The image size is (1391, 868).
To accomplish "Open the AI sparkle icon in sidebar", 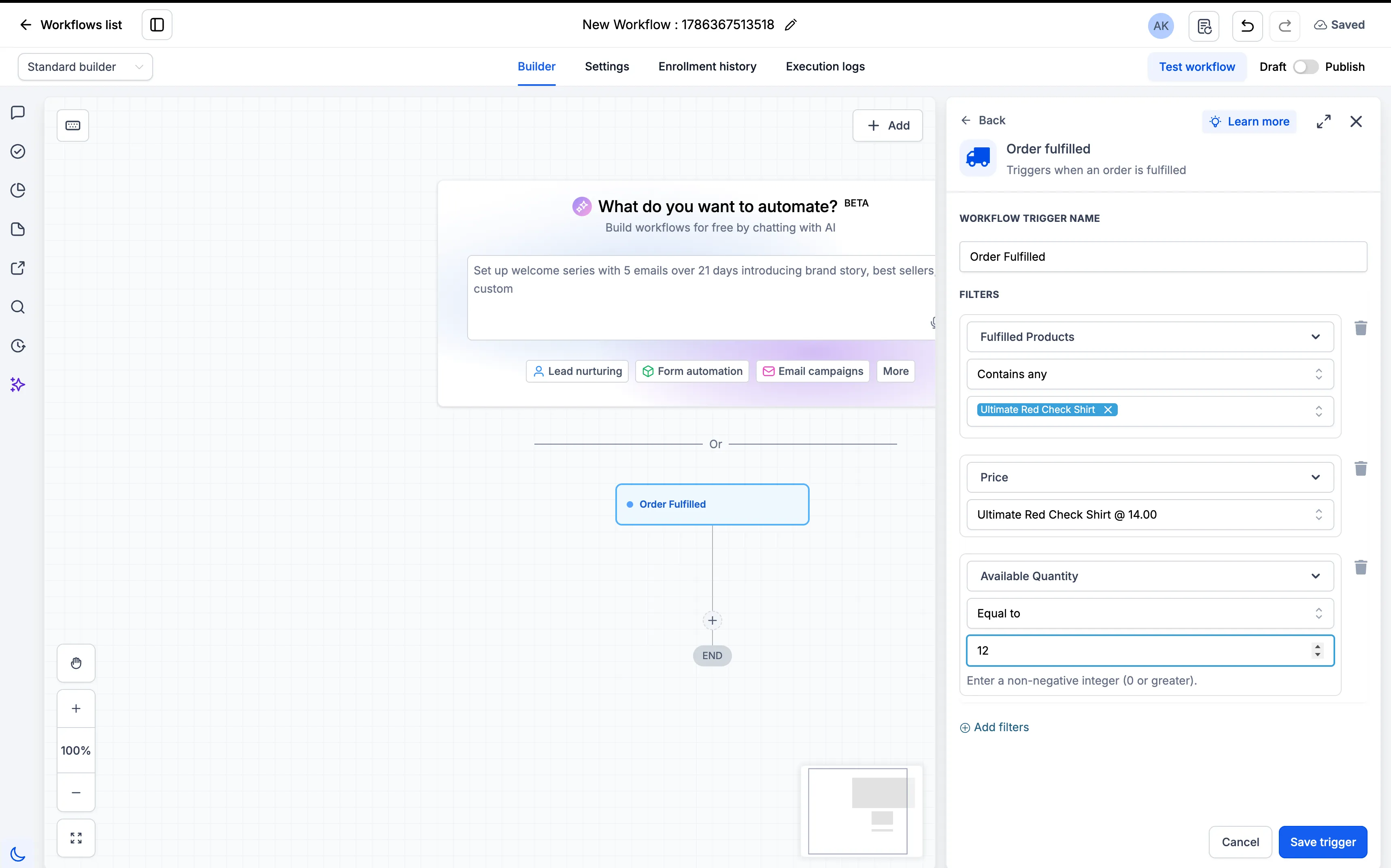I will coord(18,385).
